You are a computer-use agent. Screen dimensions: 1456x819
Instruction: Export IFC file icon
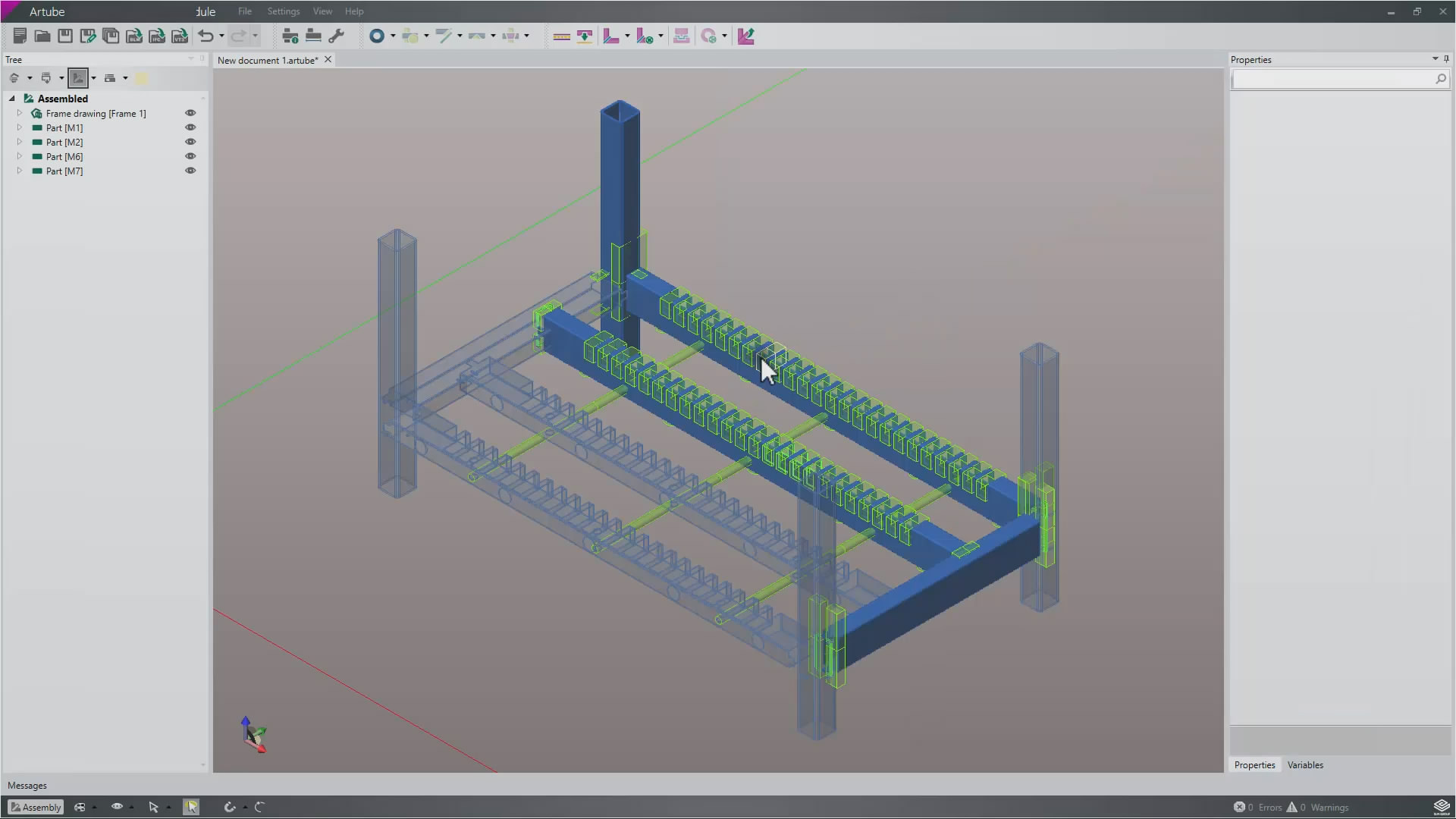point(157,36)
